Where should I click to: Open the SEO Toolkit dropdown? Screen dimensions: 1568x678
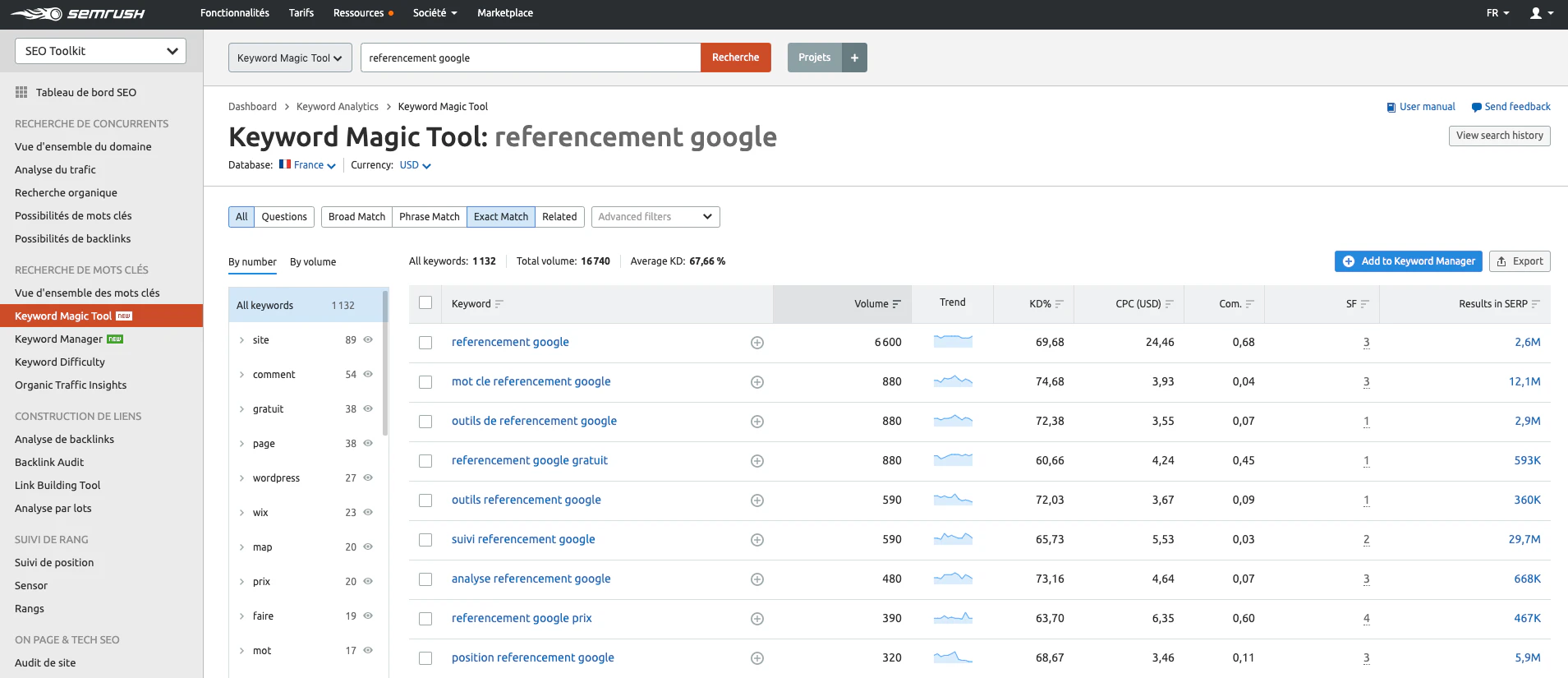pyautogui.click(x=100, y=51)
